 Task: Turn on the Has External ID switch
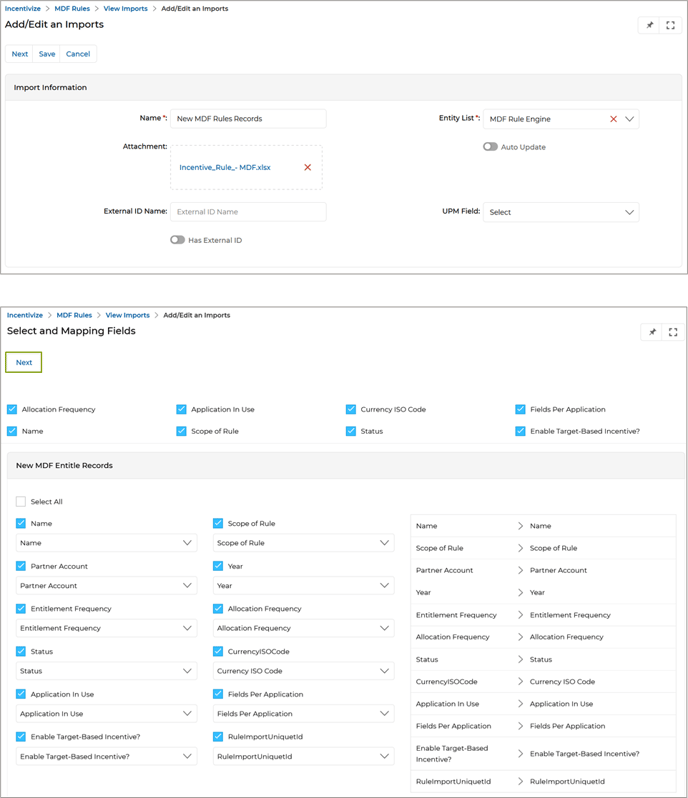[178, 240]
